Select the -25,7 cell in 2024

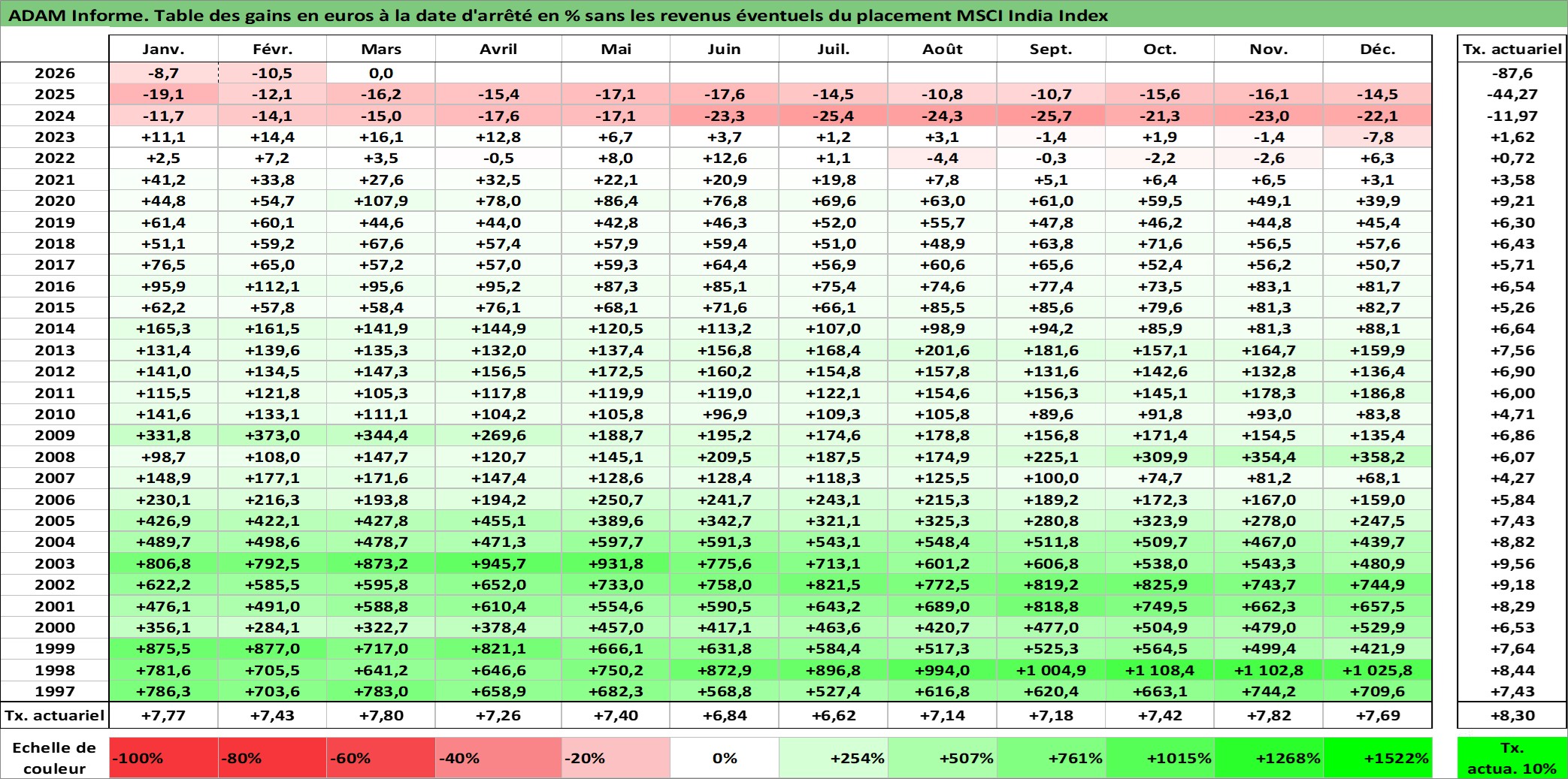[x=1051, y=116]
